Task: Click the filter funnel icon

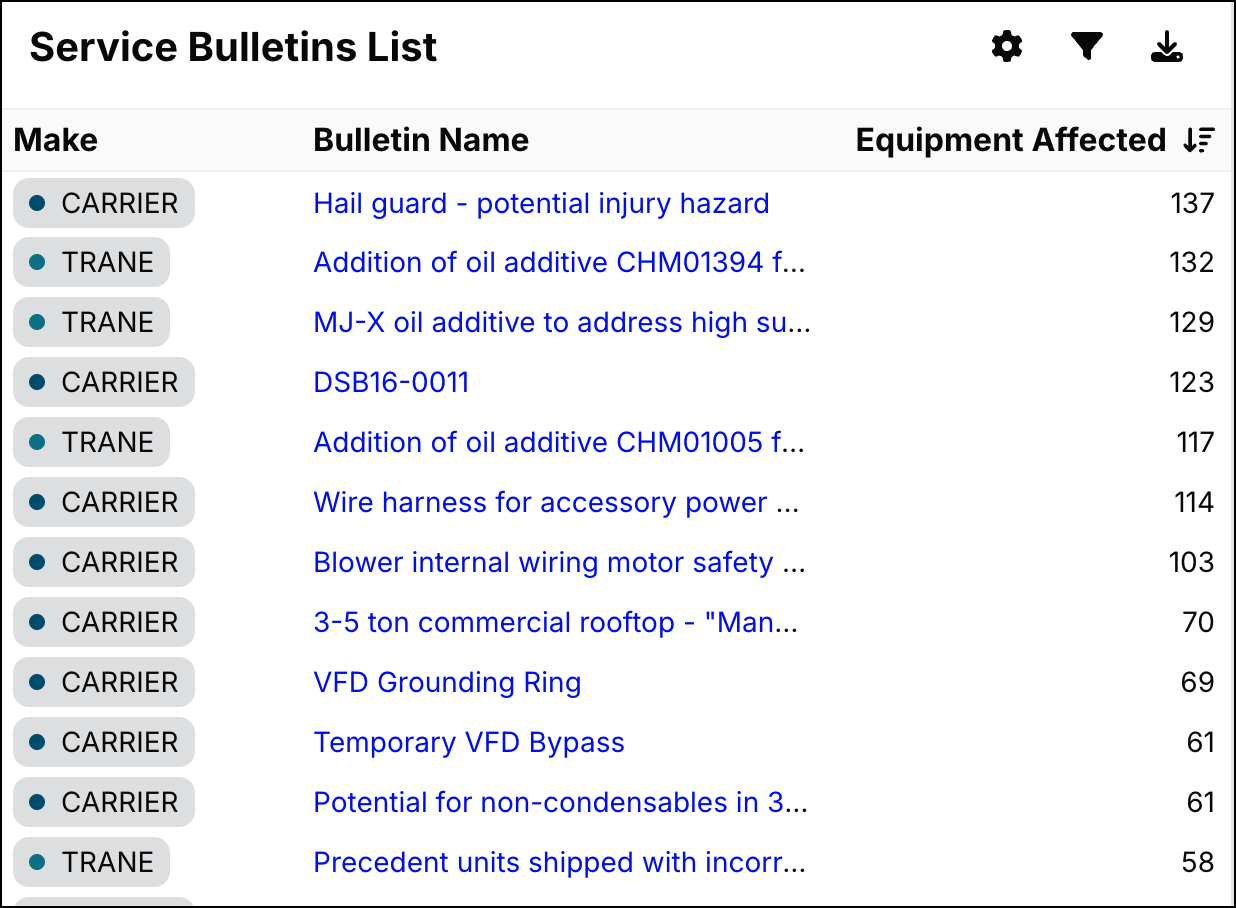Action: pos(1086,46)
